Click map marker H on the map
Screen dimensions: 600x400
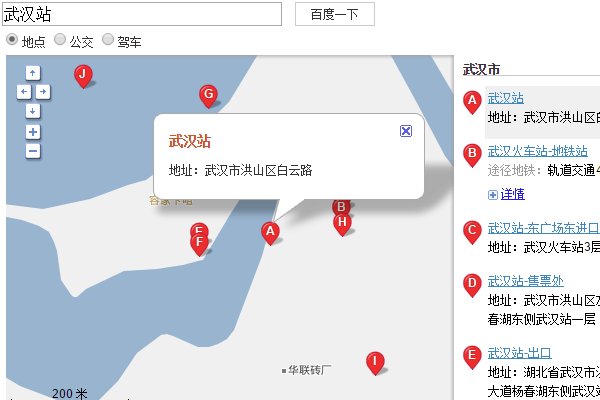[342, 224]
